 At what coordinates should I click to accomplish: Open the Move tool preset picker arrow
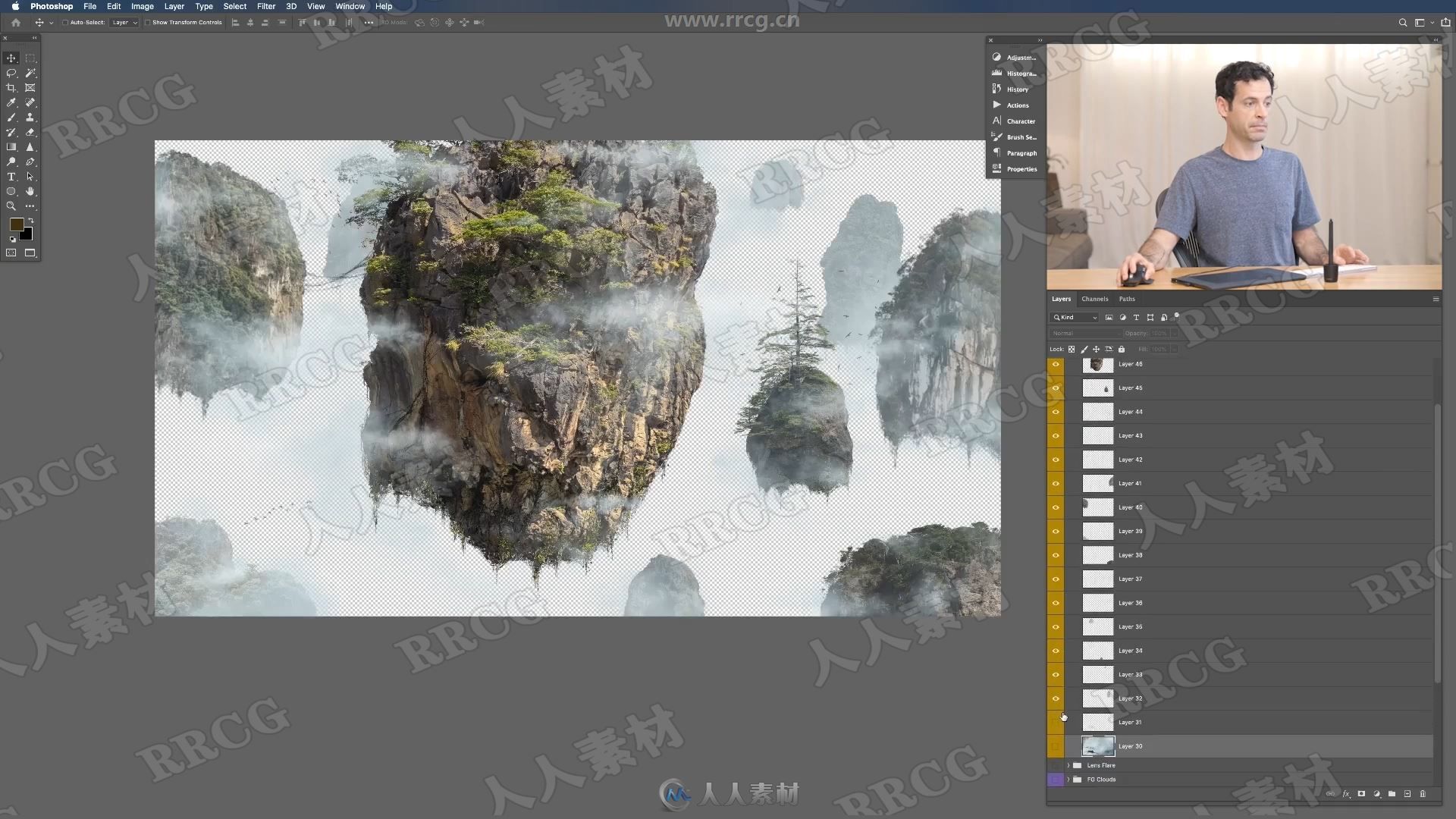(x=51, y=23)
